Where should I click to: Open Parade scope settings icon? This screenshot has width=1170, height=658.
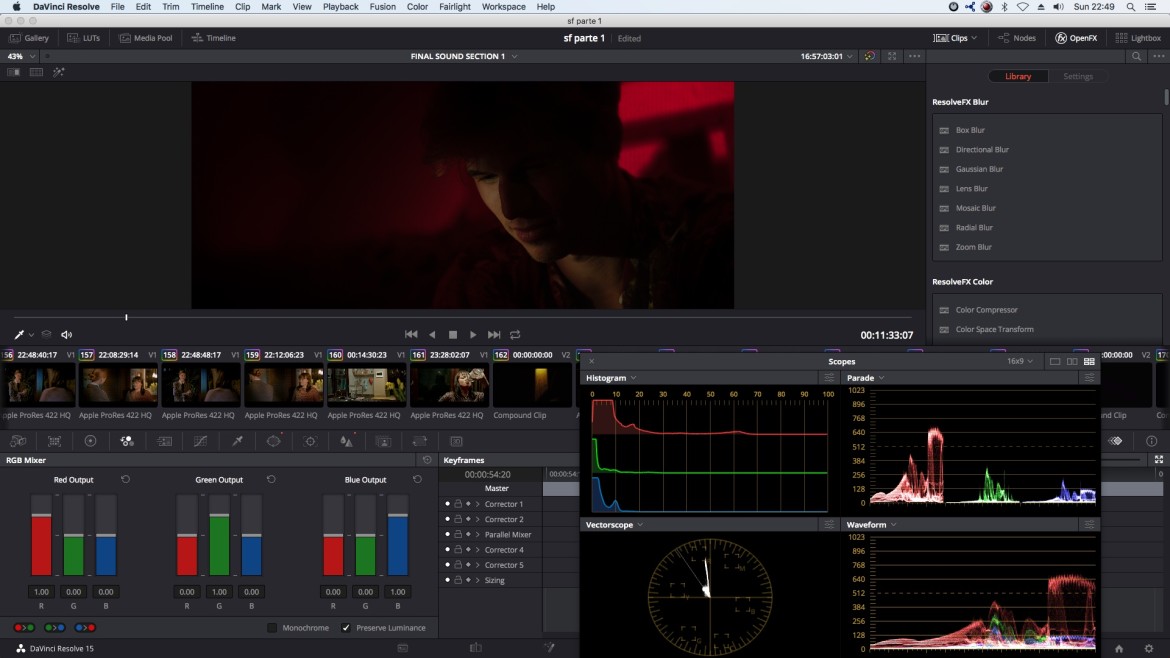pyautogui.click(x=1089, y=378)
